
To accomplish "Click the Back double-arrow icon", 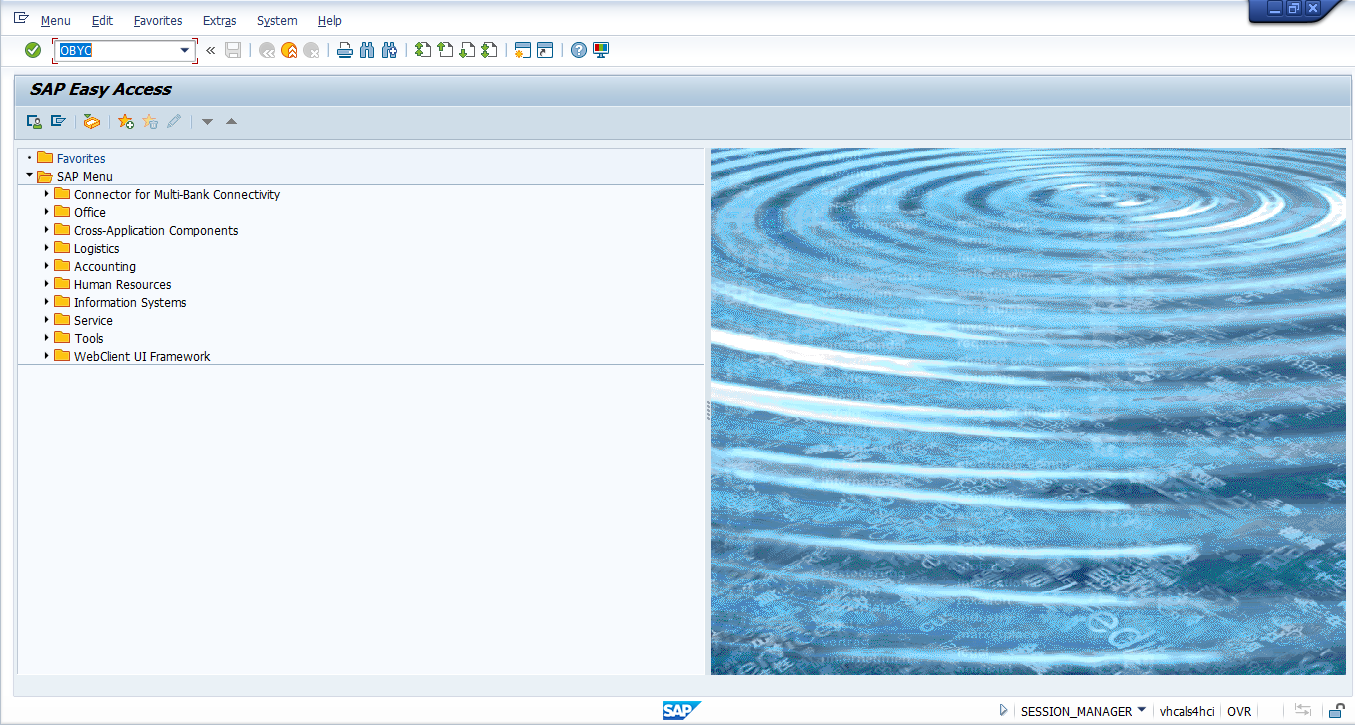I will (x=267, y=50).
